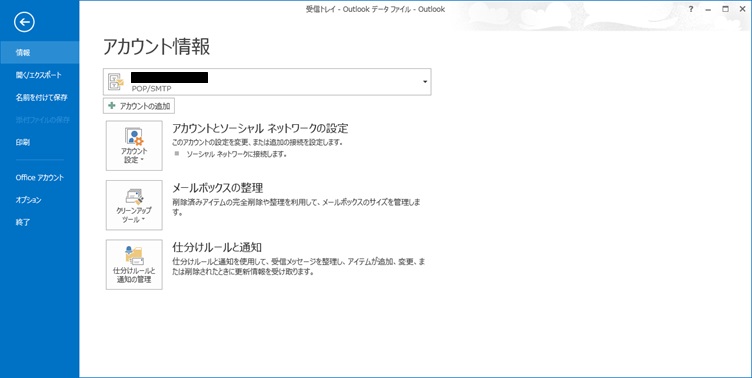Image resolution: width=752 pixels, height=378 pixels.
Task: Open Office アカウント page
Action: pyautogui.click(x=39, y=177)
